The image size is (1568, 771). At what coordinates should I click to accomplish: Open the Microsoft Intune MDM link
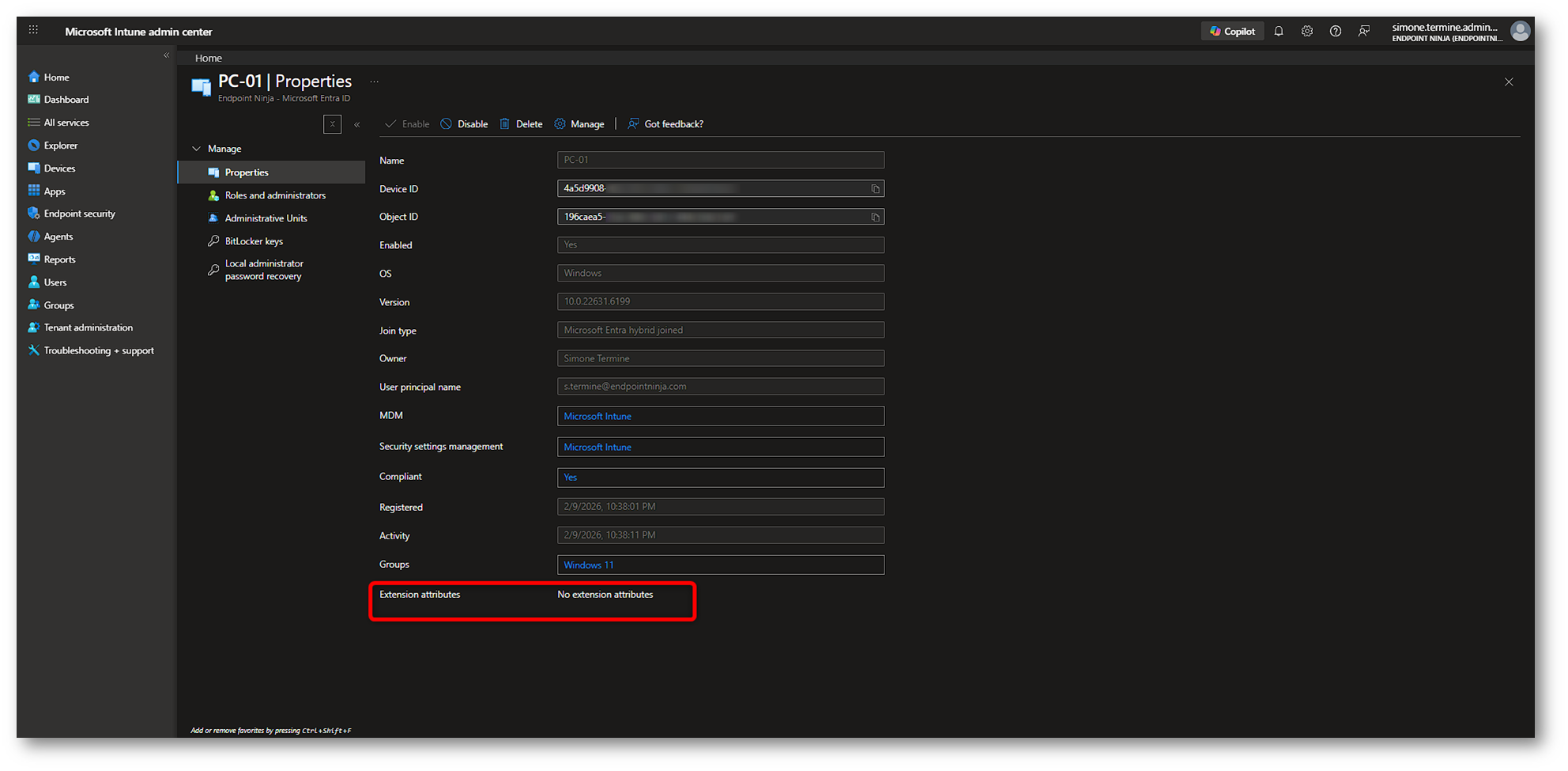[597, 417]
